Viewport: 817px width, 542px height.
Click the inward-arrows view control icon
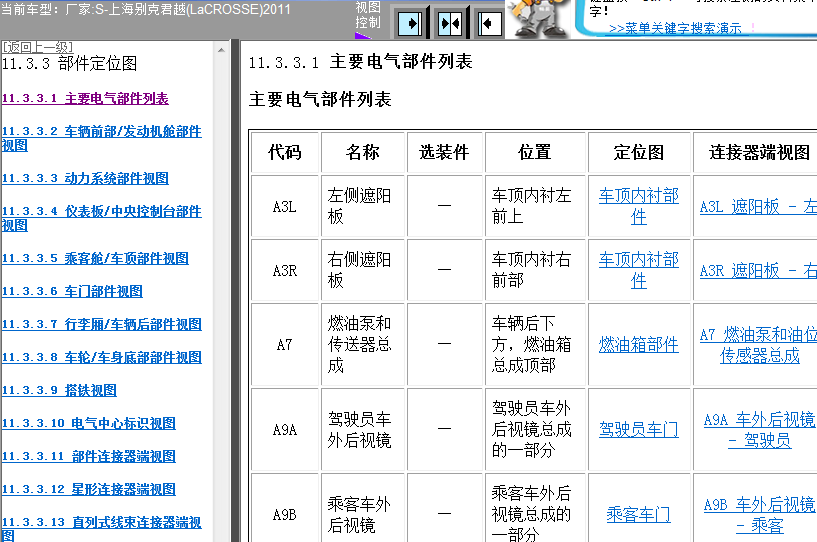point(450,23)
